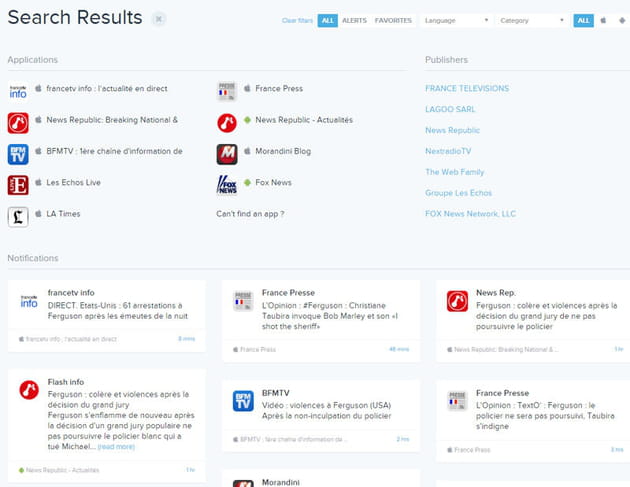Open publisher The Web Family
This screenshot has width=630, height=487.
point(454,172)
